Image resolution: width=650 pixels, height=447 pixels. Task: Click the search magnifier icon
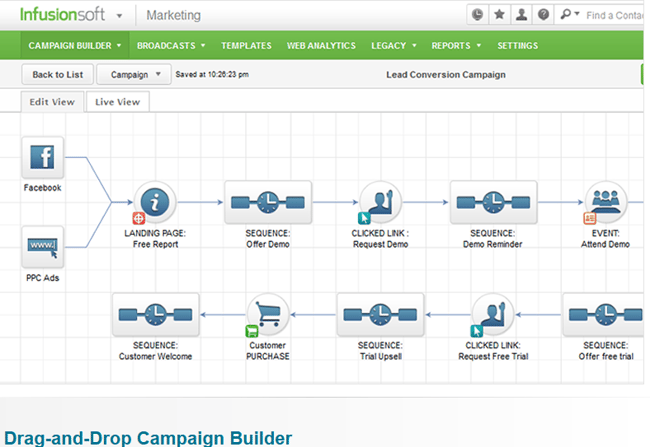(565, 15)
